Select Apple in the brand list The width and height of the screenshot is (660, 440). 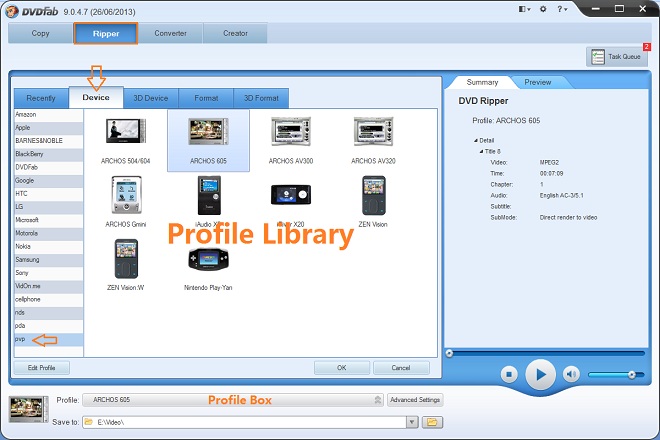48,128
